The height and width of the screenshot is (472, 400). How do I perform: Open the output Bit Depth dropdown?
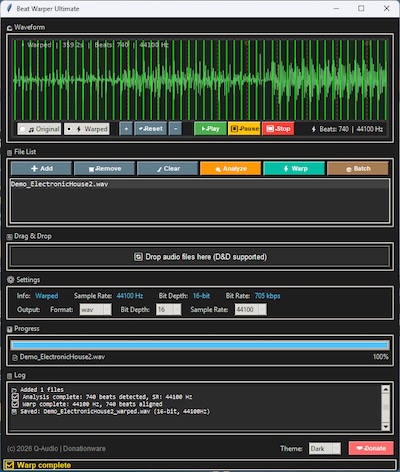[x=169, y=310]
